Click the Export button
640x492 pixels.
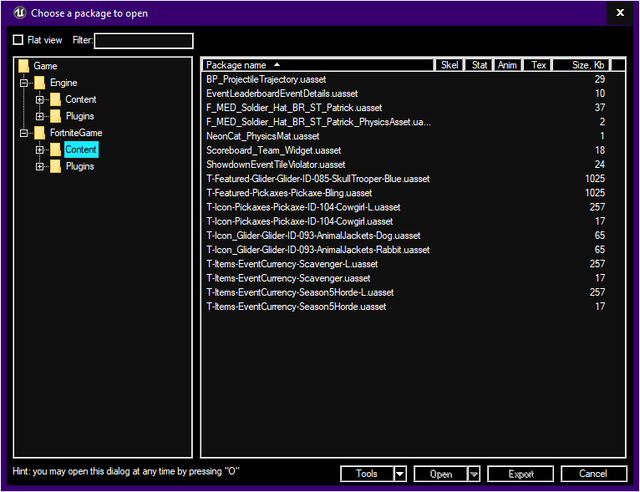pyautogui.click(x=520, y=474)
